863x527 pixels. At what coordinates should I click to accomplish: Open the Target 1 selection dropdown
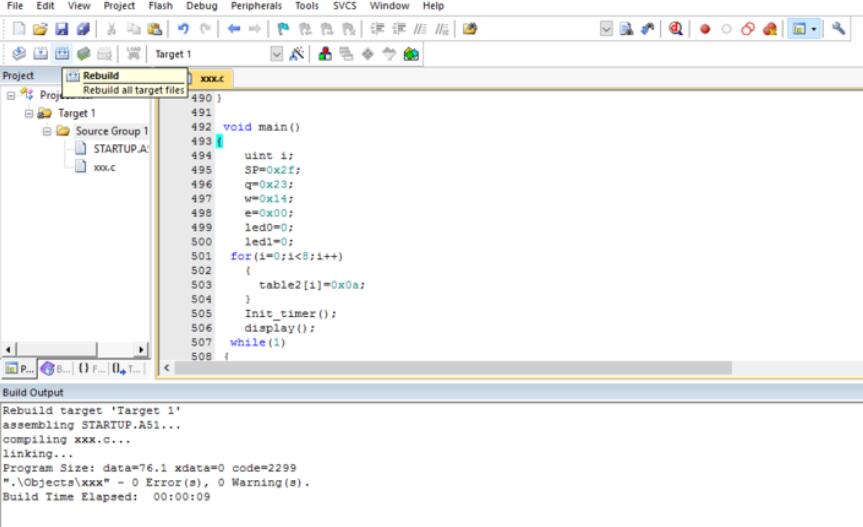coord(277,54)
